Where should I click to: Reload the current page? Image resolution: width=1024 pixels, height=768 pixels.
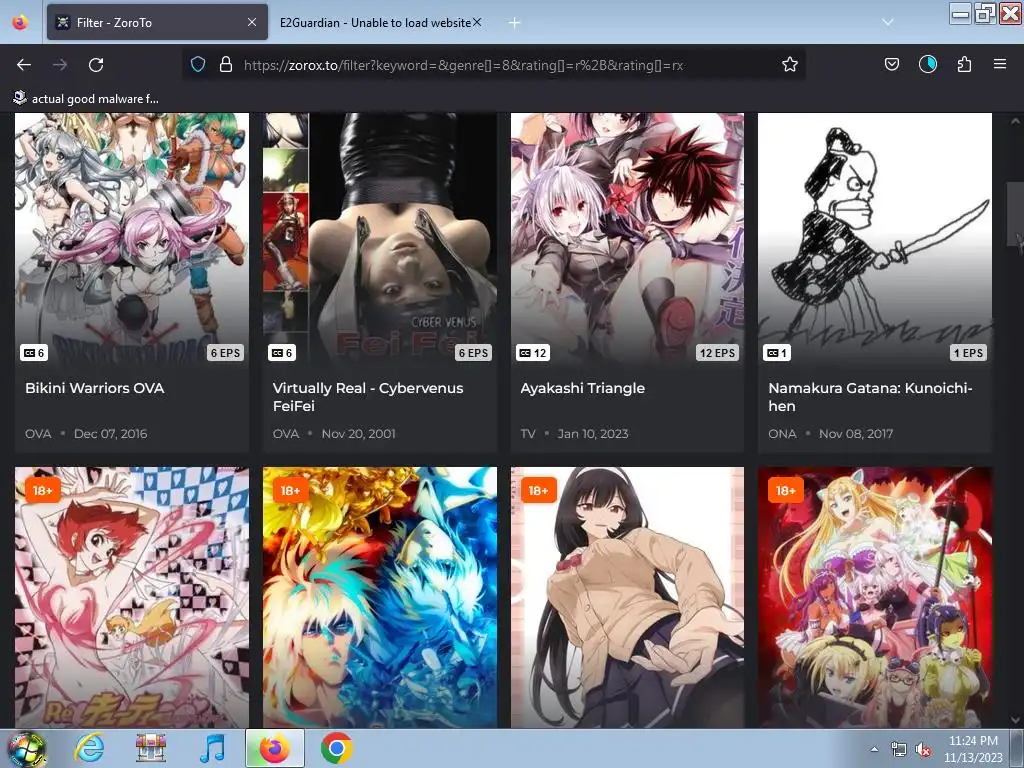click(x=96, y=65)
